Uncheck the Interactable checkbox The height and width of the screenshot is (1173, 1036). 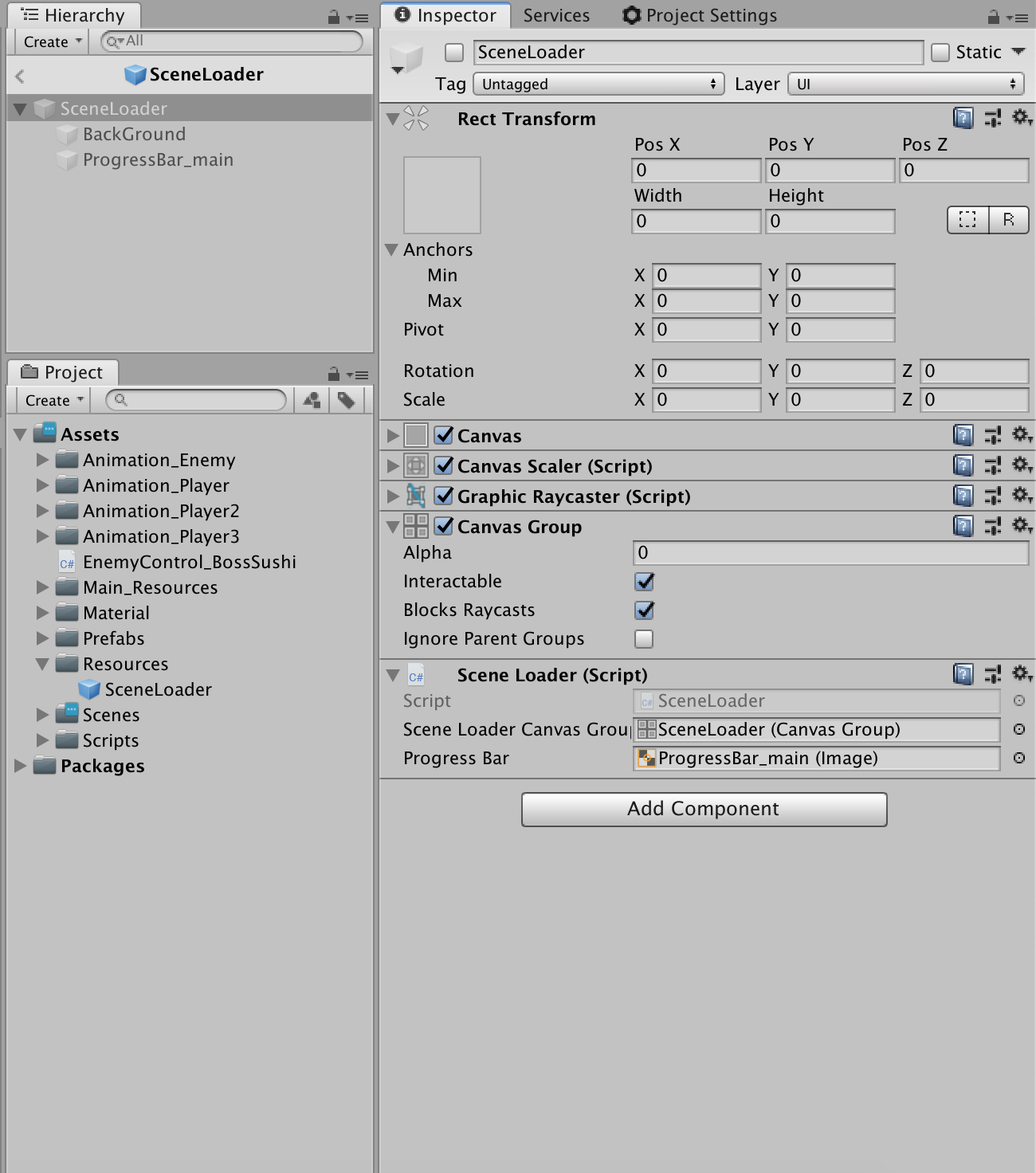(x=644, y=582)
